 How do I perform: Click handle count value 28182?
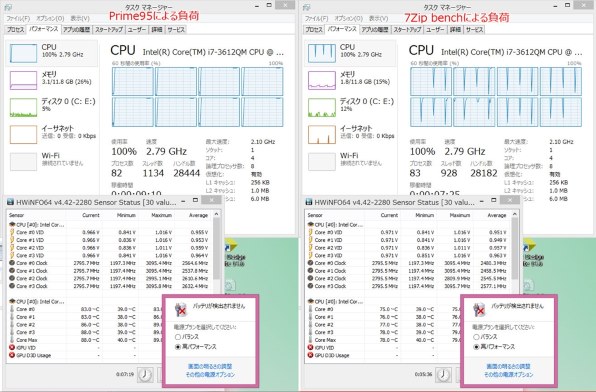point(484,173)
